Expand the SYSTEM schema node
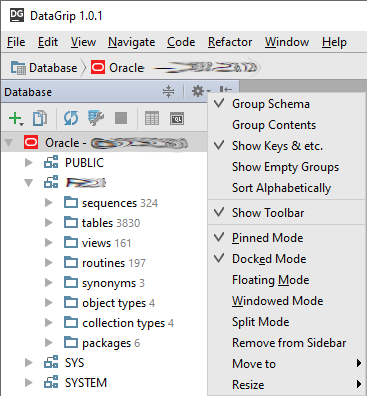 click(29, 382)
